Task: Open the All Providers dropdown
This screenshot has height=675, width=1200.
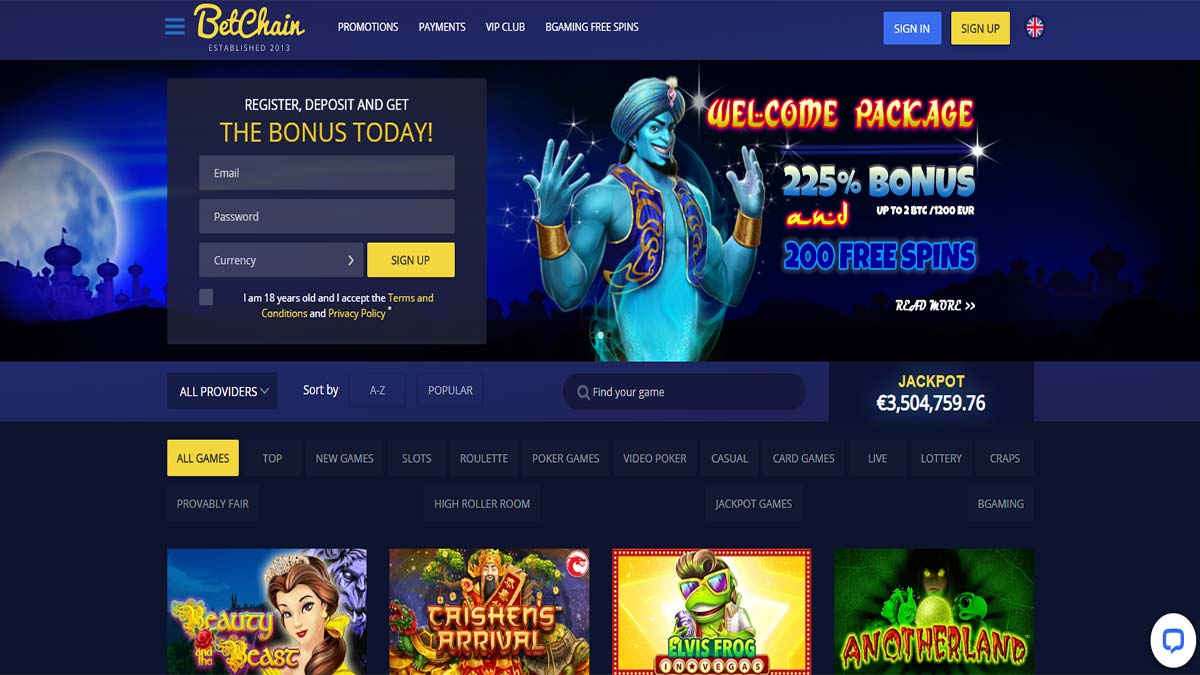Action: click(223, 391)
